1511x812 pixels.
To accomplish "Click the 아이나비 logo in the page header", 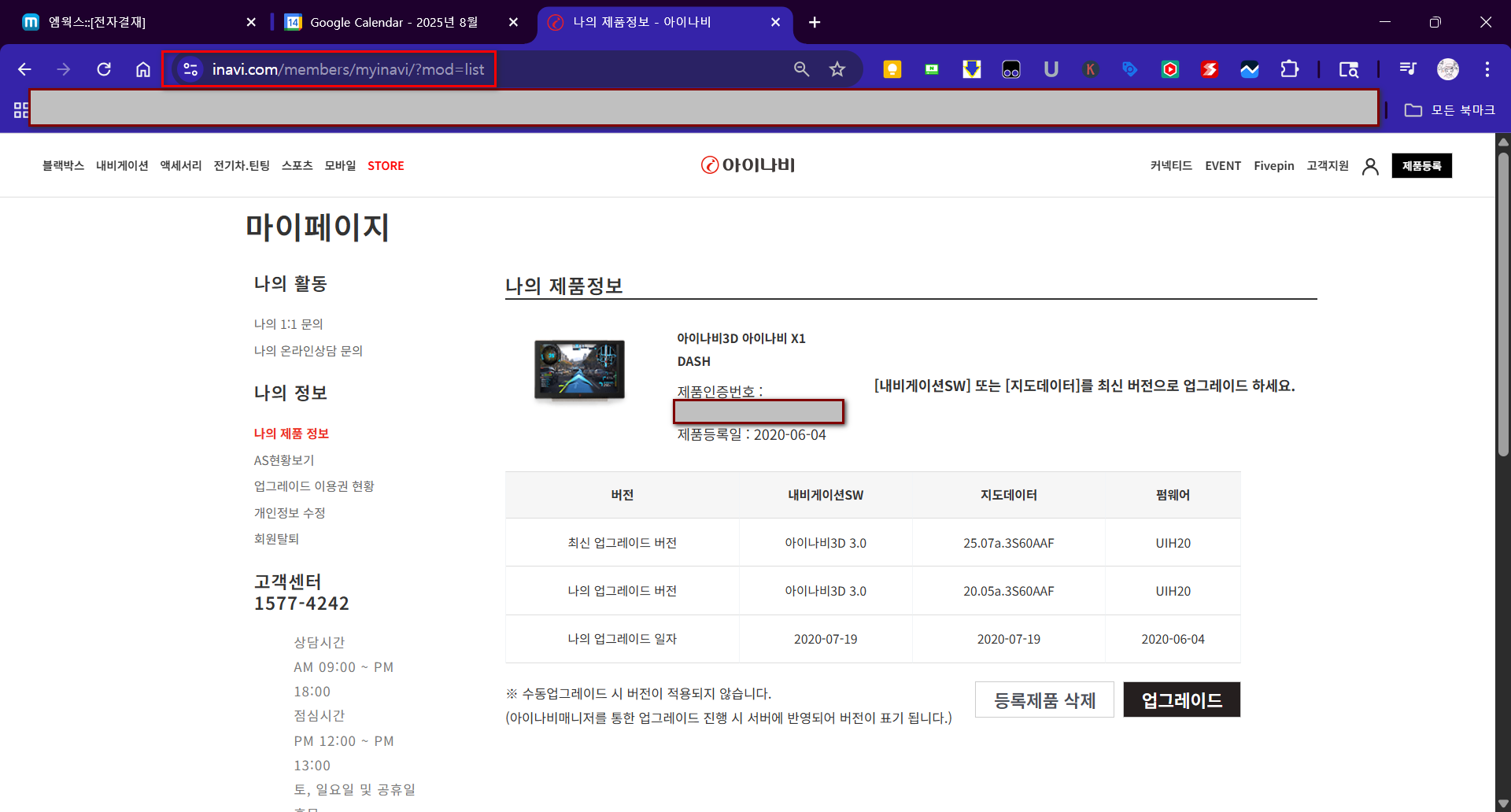I will (747, 165).
